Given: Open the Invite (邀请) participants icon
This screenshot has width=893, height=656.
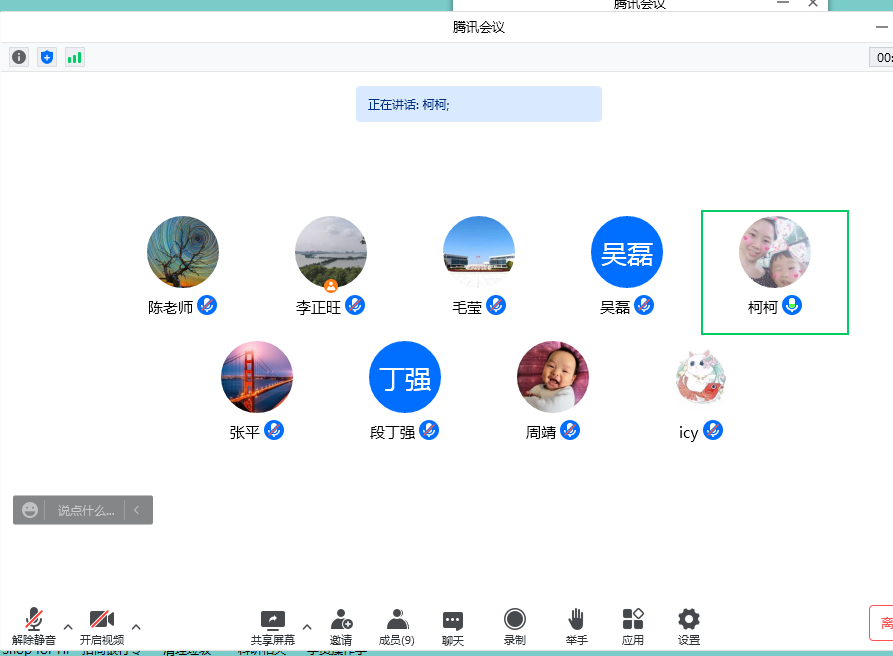Looking at the screenshot, I should (x=341, y=626).
